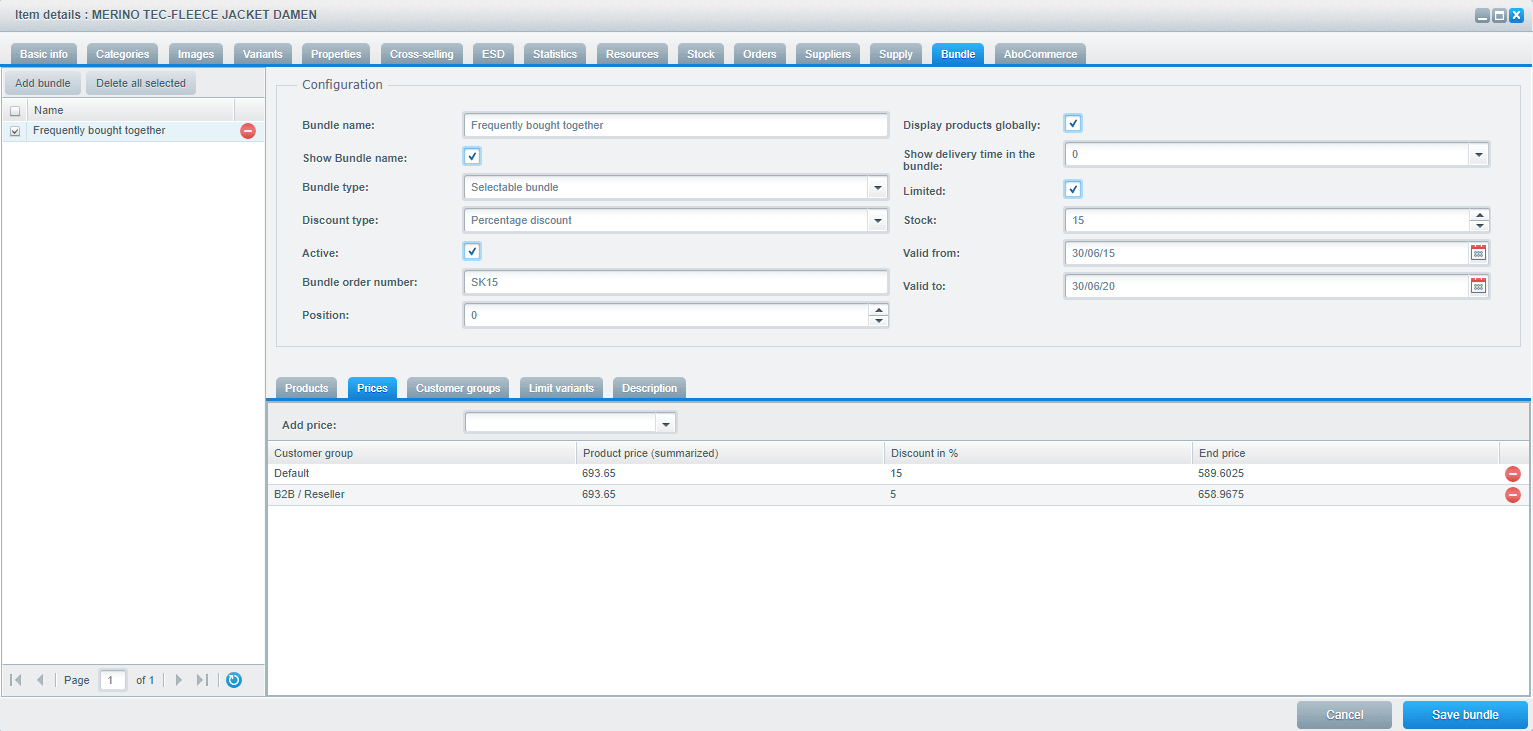Open the Limit variants sub-tab

[x=561, y=388]
